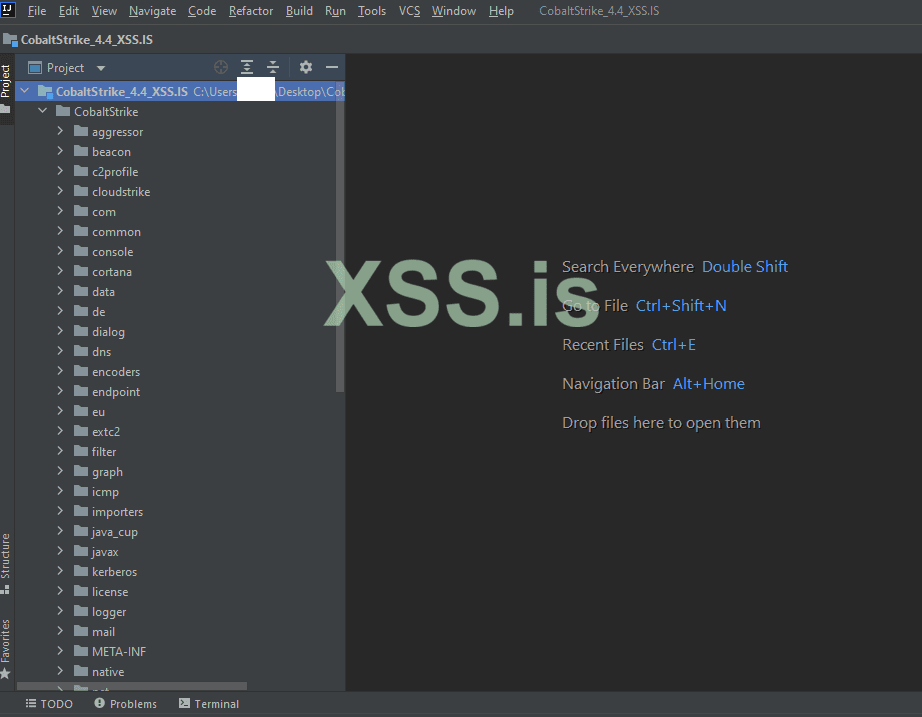Click CobaltStrike_4.4_XSS.IS in navigation bar
This screenshot has width=922, height=717.
86,40
